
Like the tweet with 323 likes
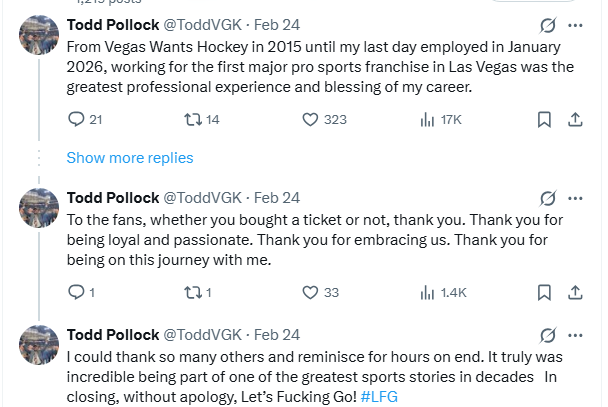[x=310, y=120]
